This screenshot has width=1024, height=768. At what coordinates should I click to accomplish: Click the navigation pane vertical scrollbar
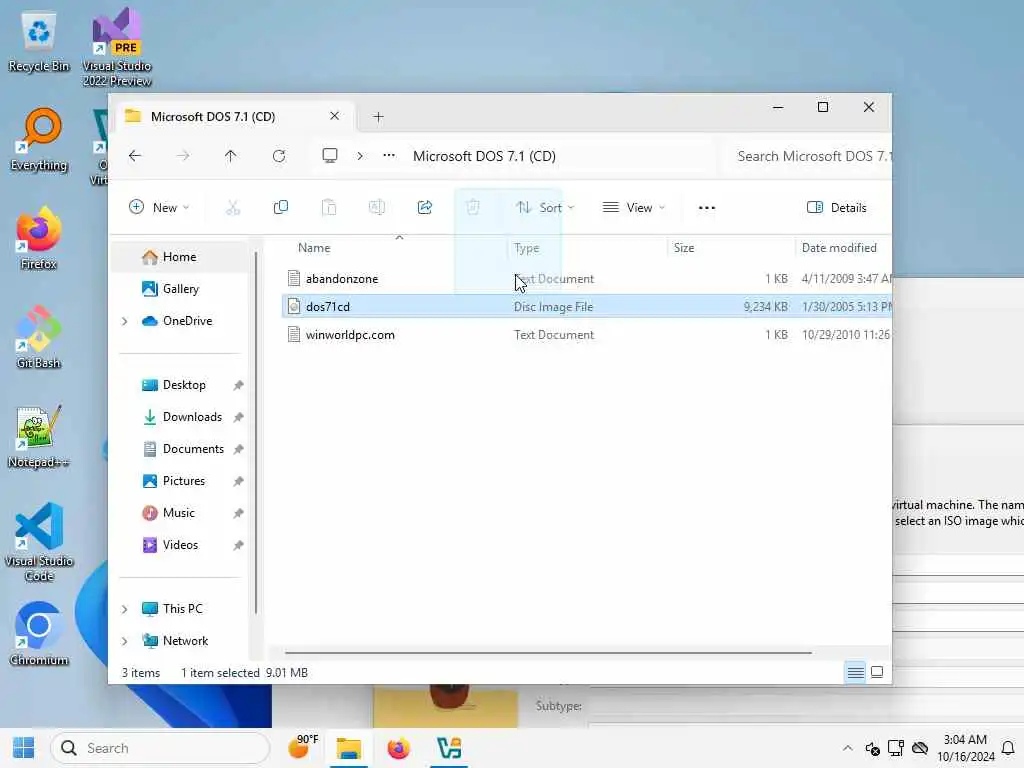pyautogui.click(x=256, y=432)
